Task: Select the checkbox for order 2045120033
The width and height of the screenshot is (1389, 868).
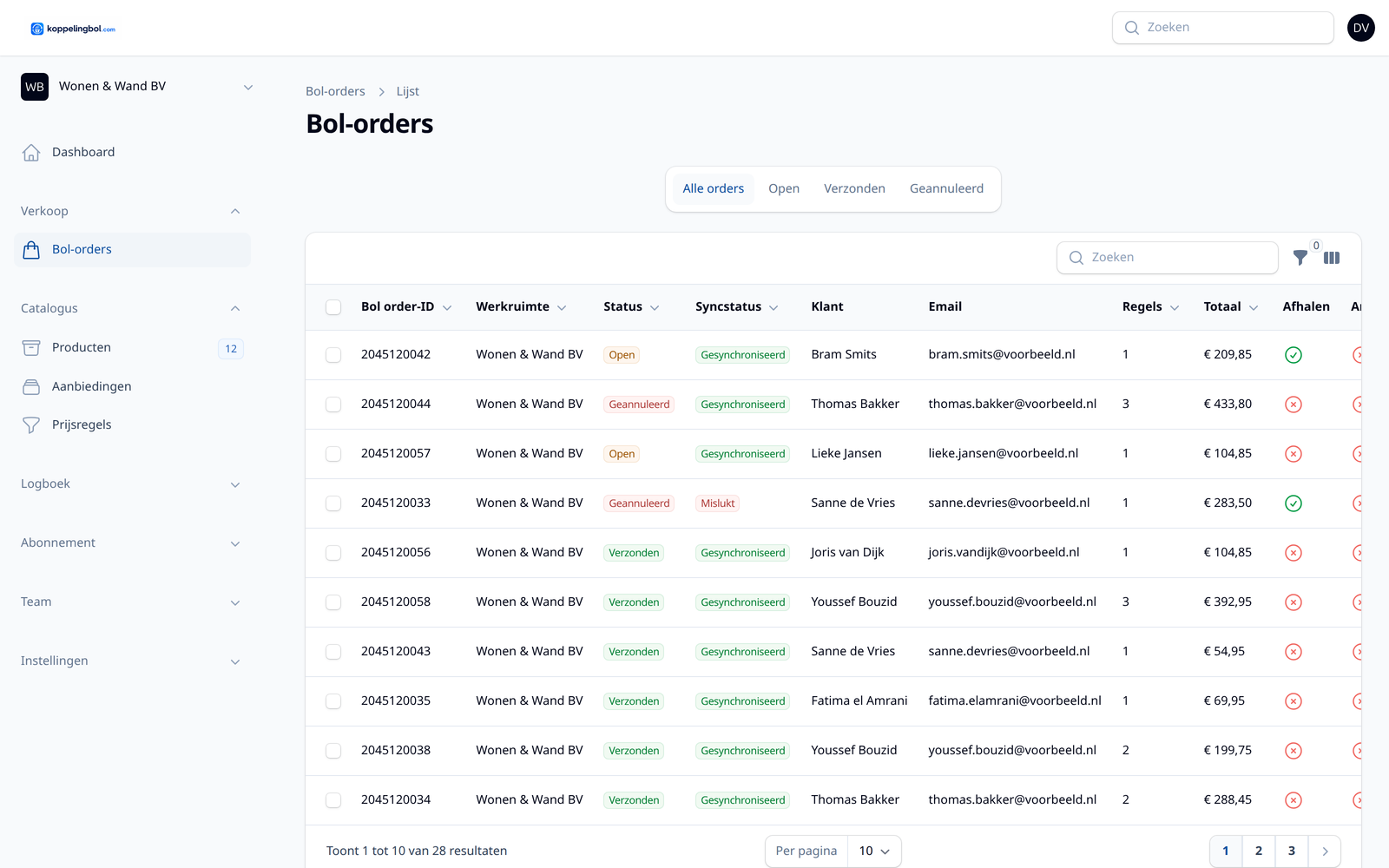Action: pos(333,503)
